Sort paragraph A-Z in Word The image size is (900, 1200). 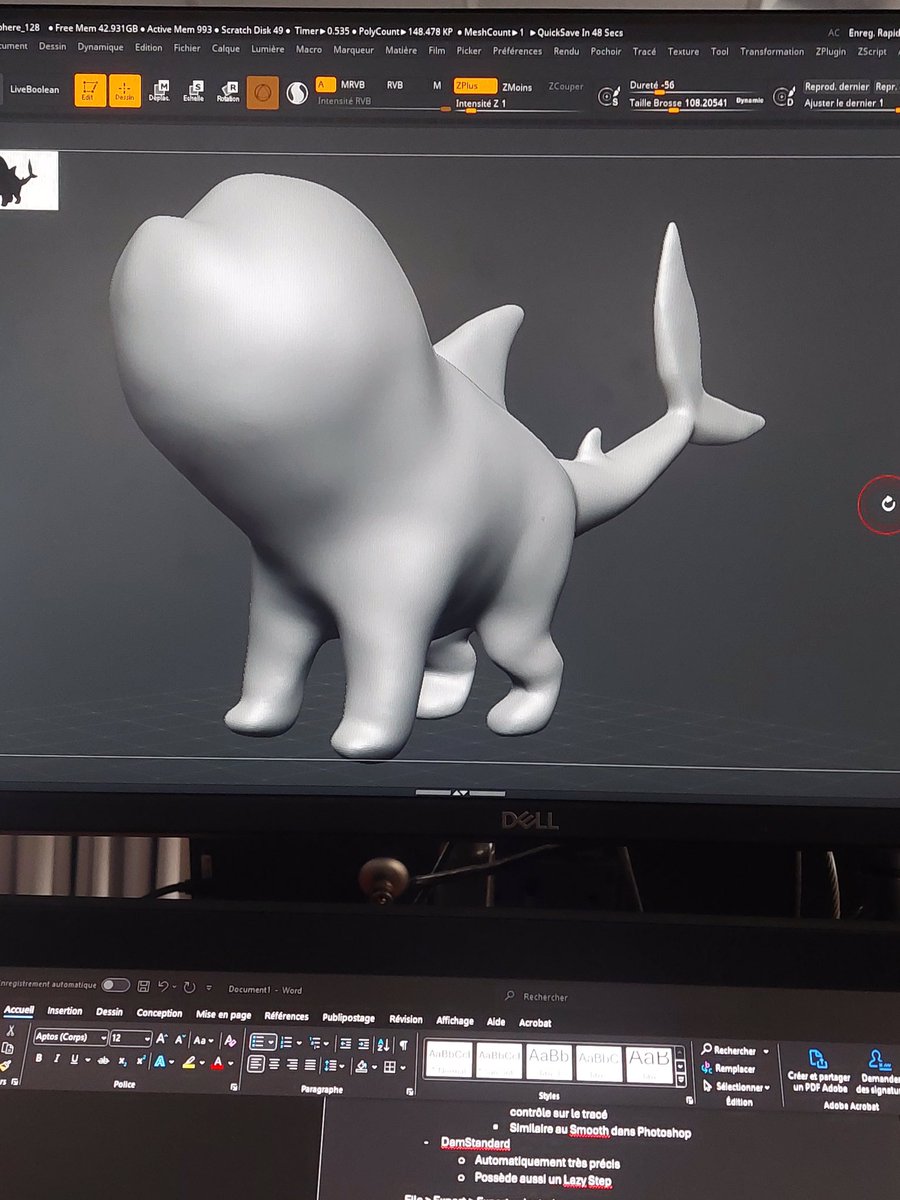[384, 1044]
